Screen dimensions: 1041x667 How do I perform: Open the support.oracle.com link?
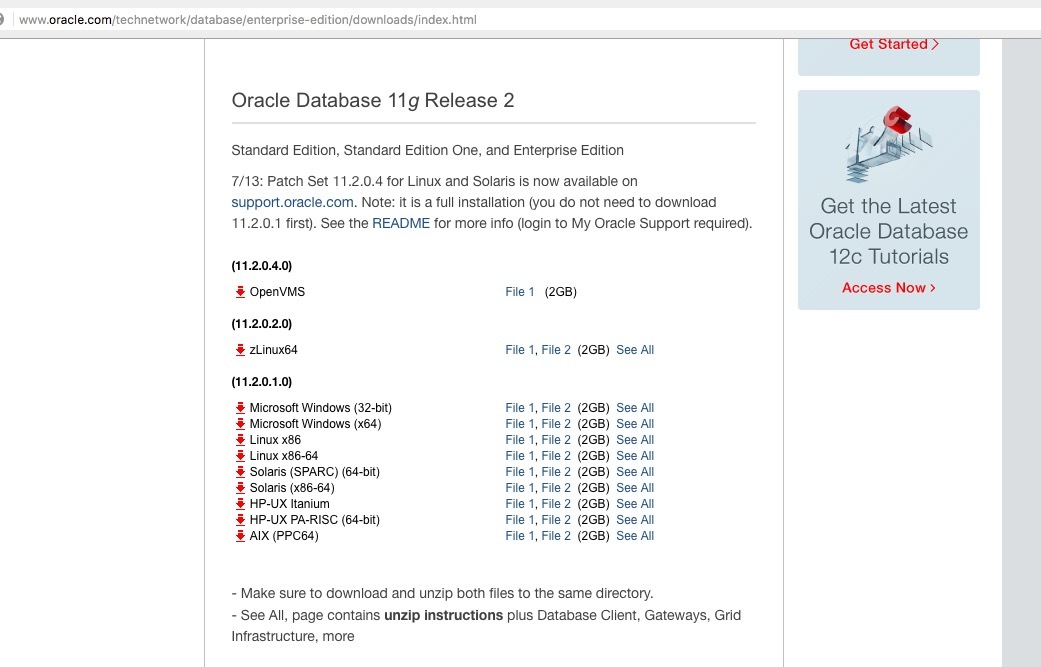[x=292, y=202]
